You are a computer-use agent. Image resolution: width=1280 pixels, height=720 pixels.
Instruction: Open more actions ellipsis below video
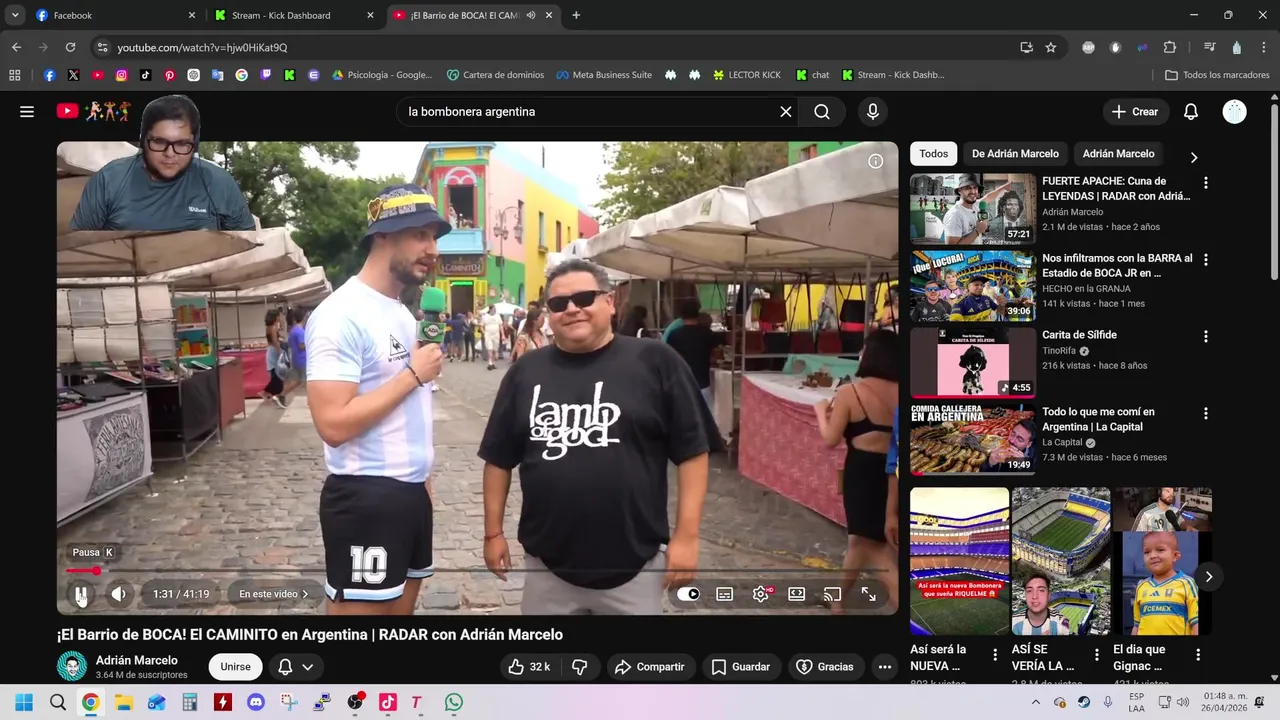[885, 667]
